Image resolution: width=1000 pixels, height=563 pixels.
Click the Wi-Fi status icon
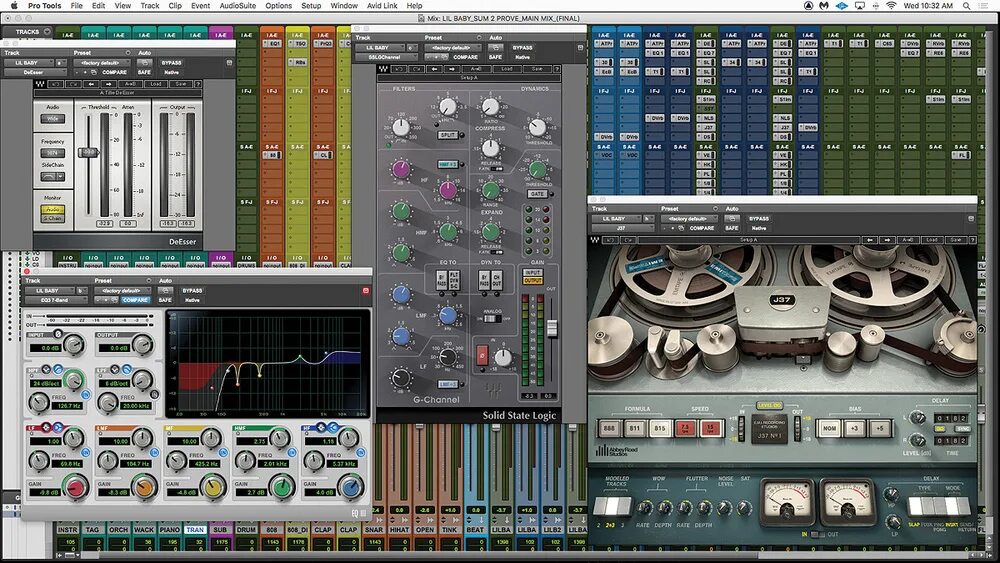pyautogui.click(x=891, y=6)
